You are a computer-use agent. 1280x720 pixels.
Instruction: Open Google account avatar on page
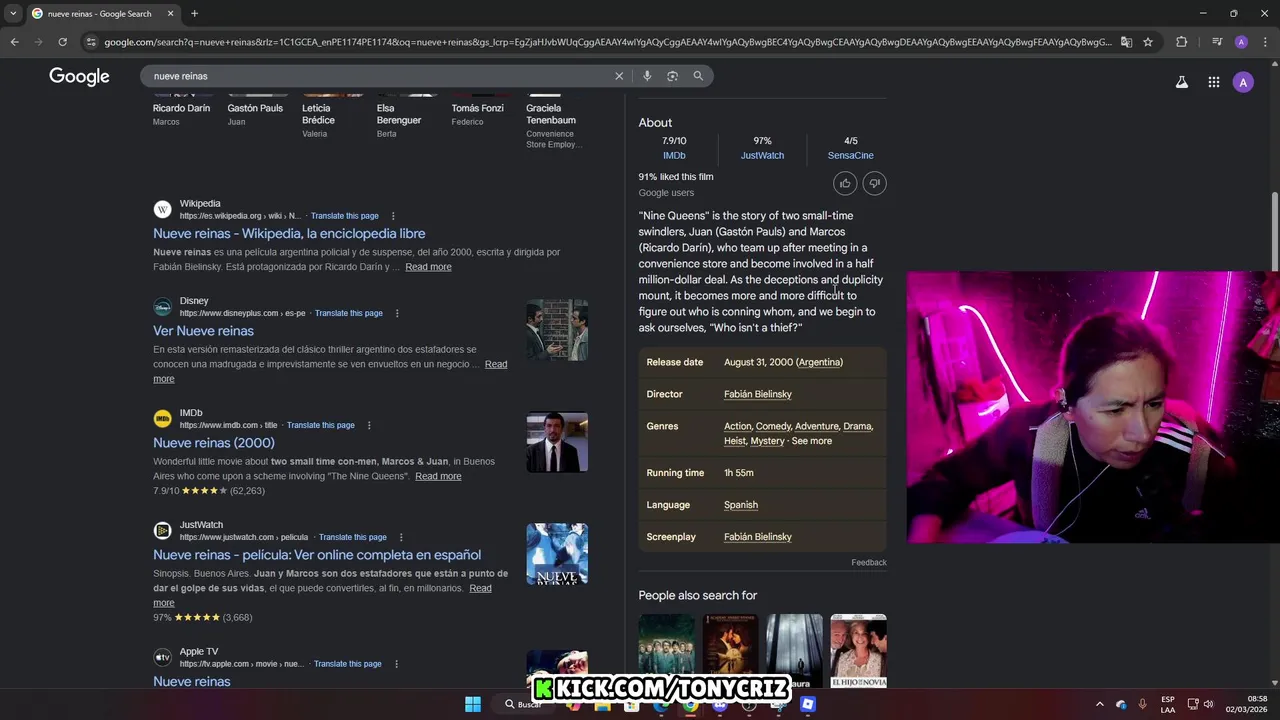coord(1243,83)
